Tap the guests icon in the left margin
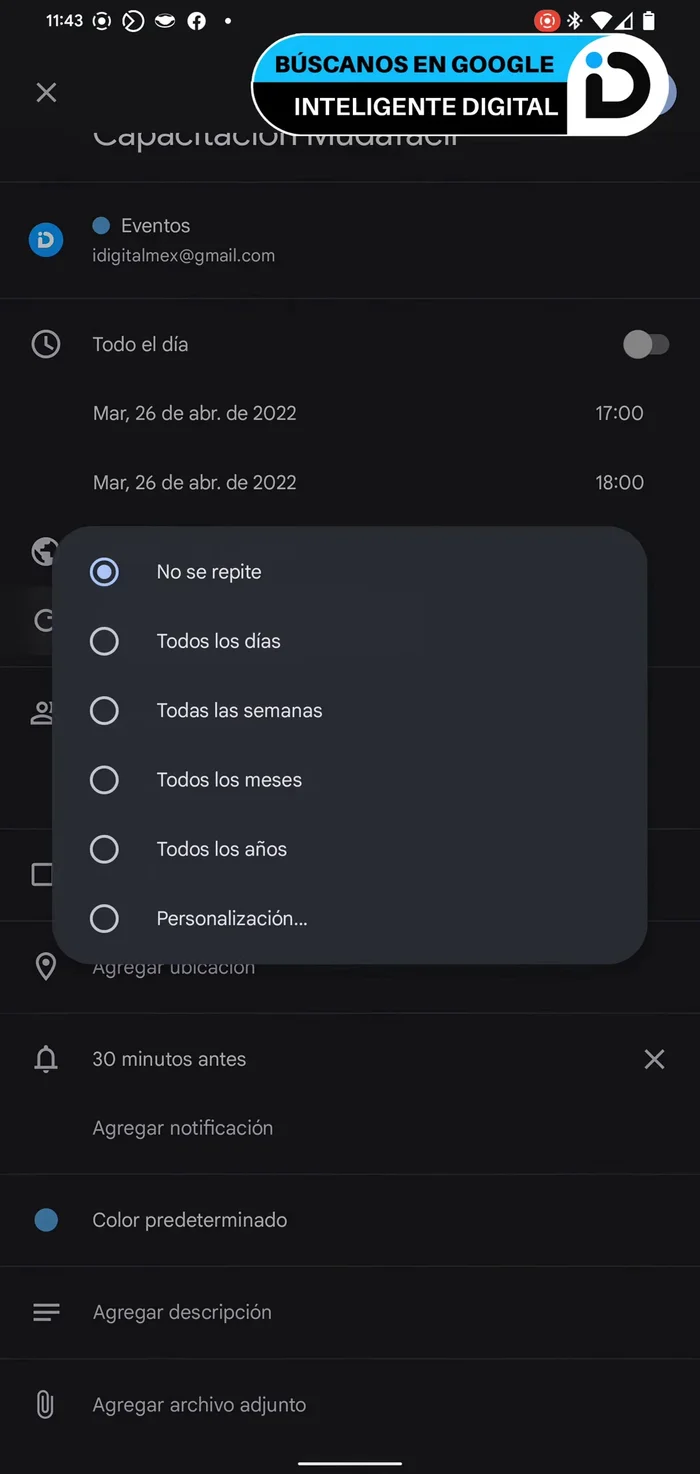Viewport: 700px width, 1474px height. [x=42, y=711]
